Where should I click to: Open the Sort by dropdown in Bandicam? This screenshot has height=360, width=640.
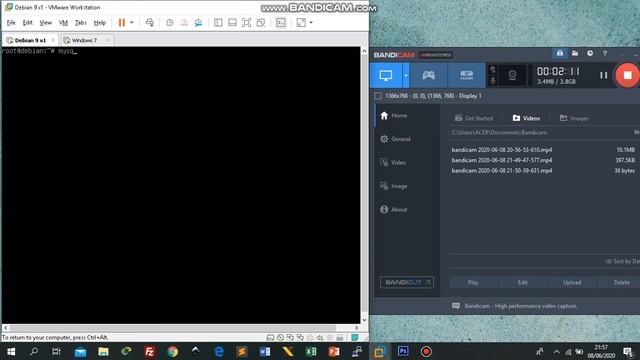pyautogui.click(x=622, y=261)
